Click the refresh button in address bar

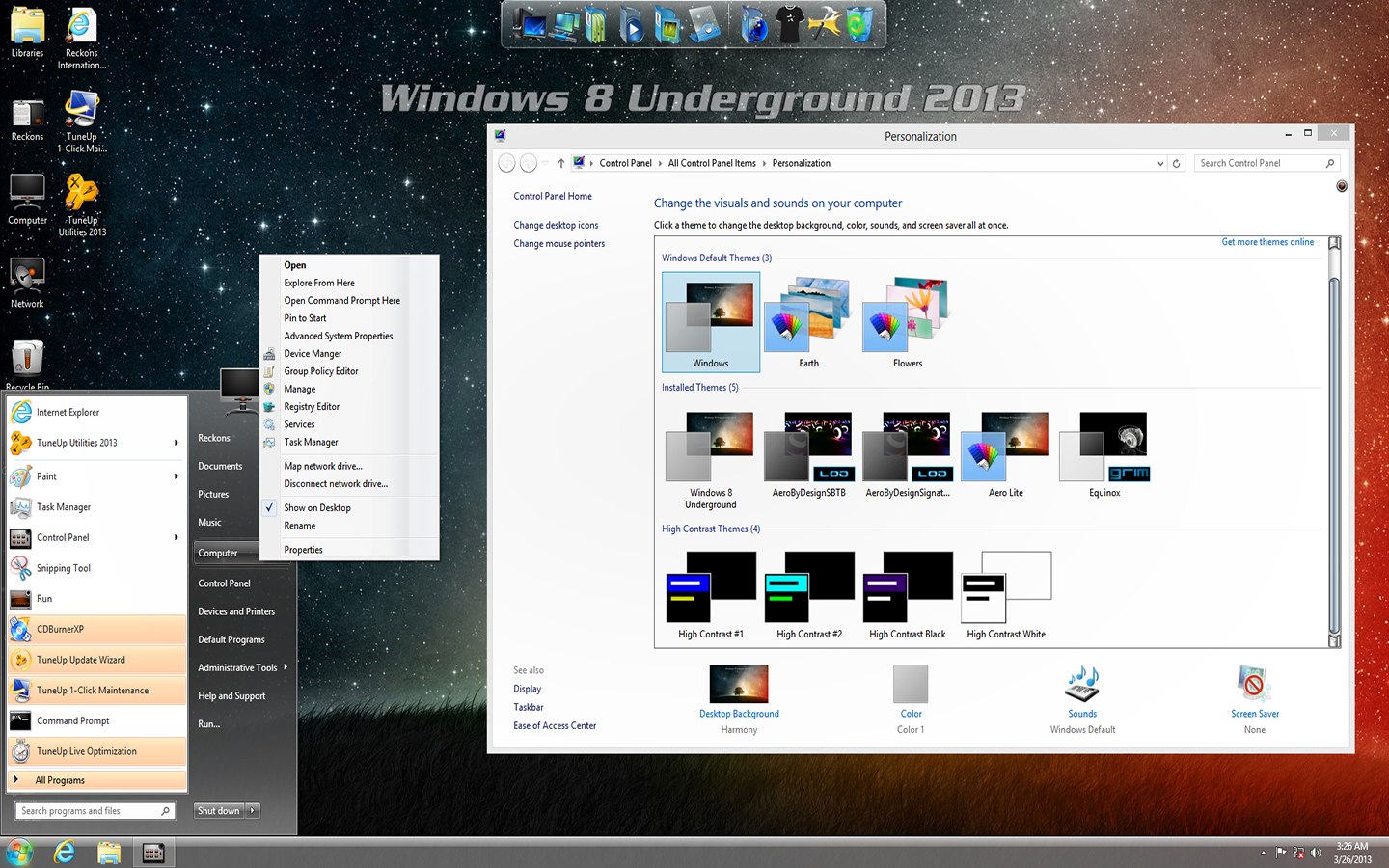1176,163
